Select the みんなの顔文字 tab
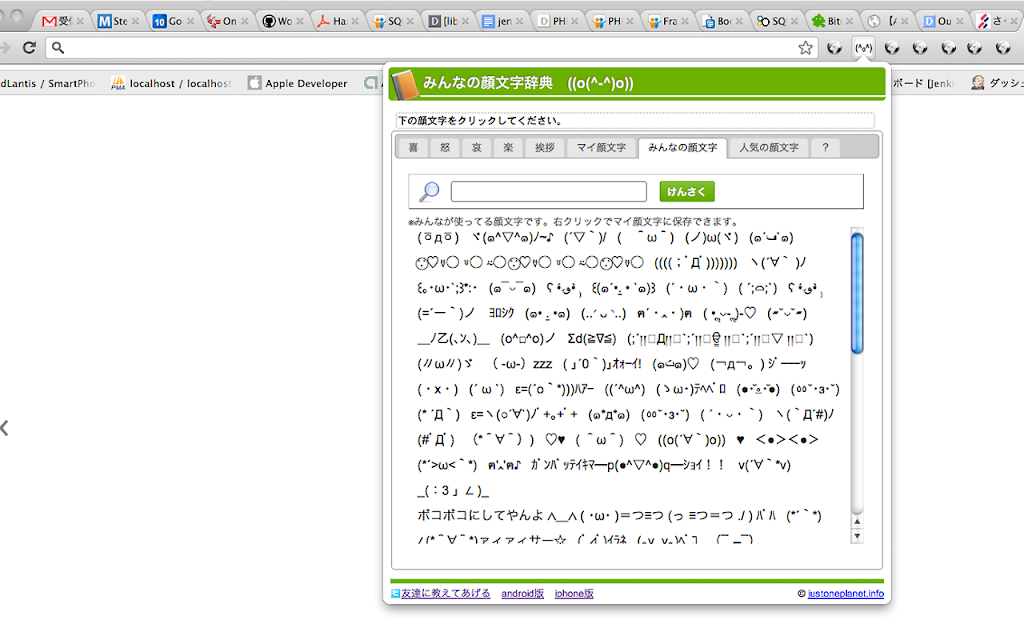The height and width of the screenshot is (640, 1024). 682,148
